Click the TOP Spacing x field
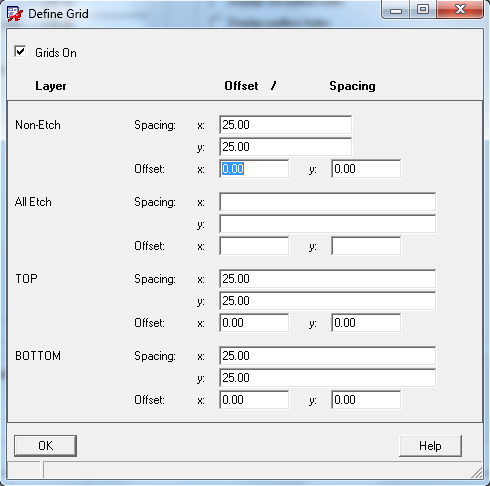The width and height of the screenshot is (490, 486). [328, 279]
